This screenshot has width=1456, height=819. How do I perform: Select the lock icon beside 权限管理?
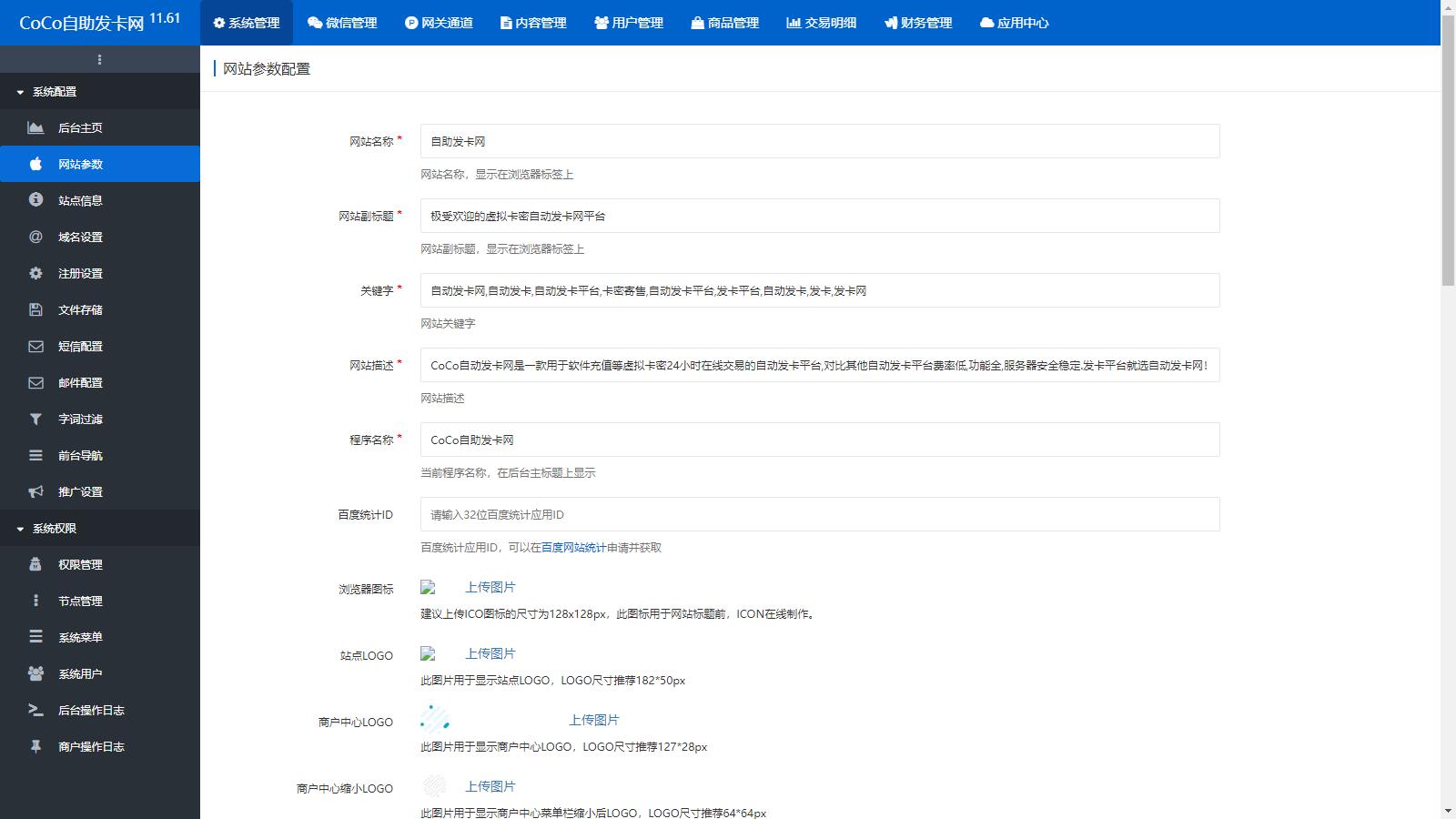click(x=35, y=564)
